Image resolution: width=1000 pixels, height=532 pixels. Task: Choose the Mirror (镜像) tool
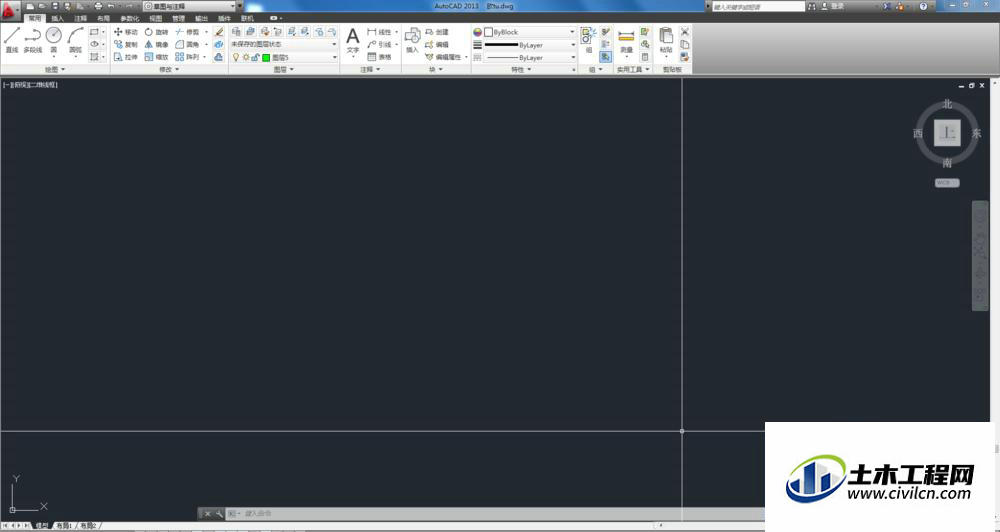[x=156, y=44]
